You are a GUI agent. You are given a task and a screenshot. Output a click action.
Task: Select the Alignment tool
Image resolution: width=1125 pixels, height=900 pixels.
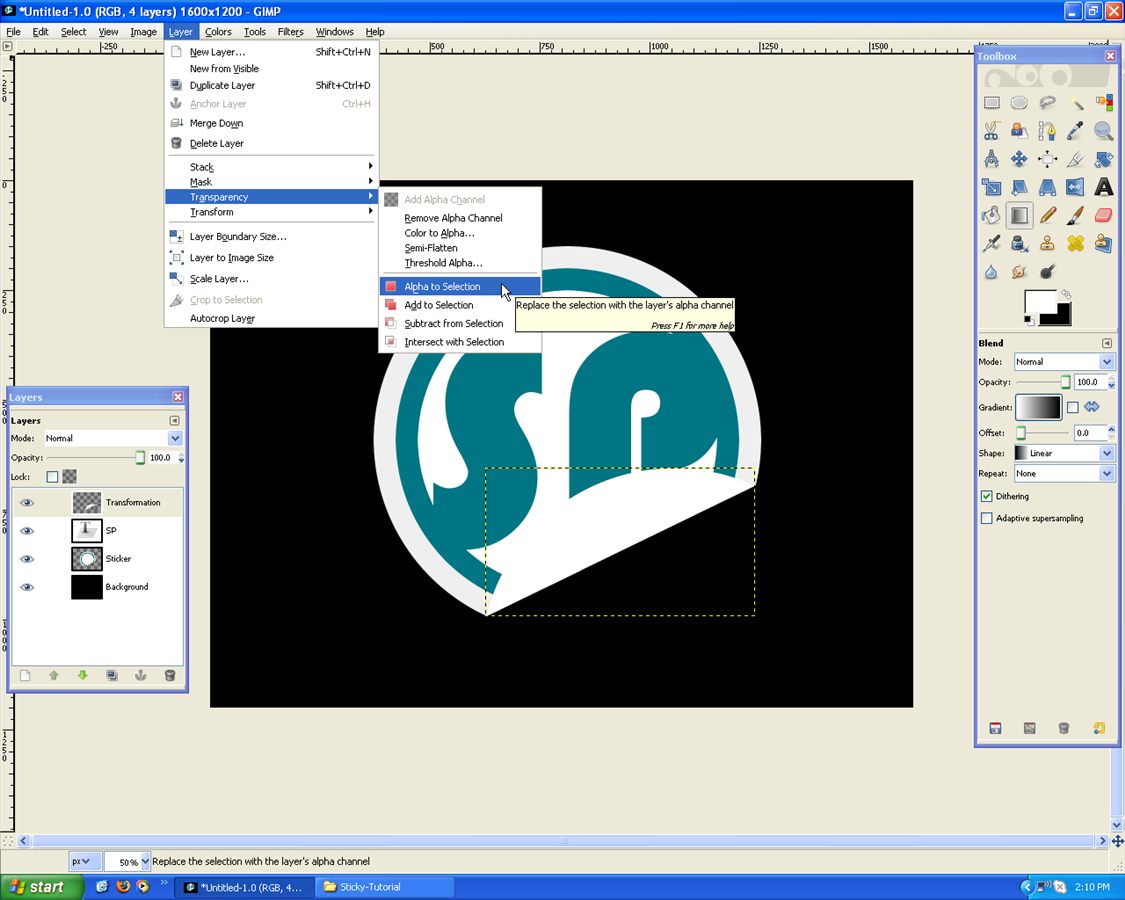click(1048, 159)
